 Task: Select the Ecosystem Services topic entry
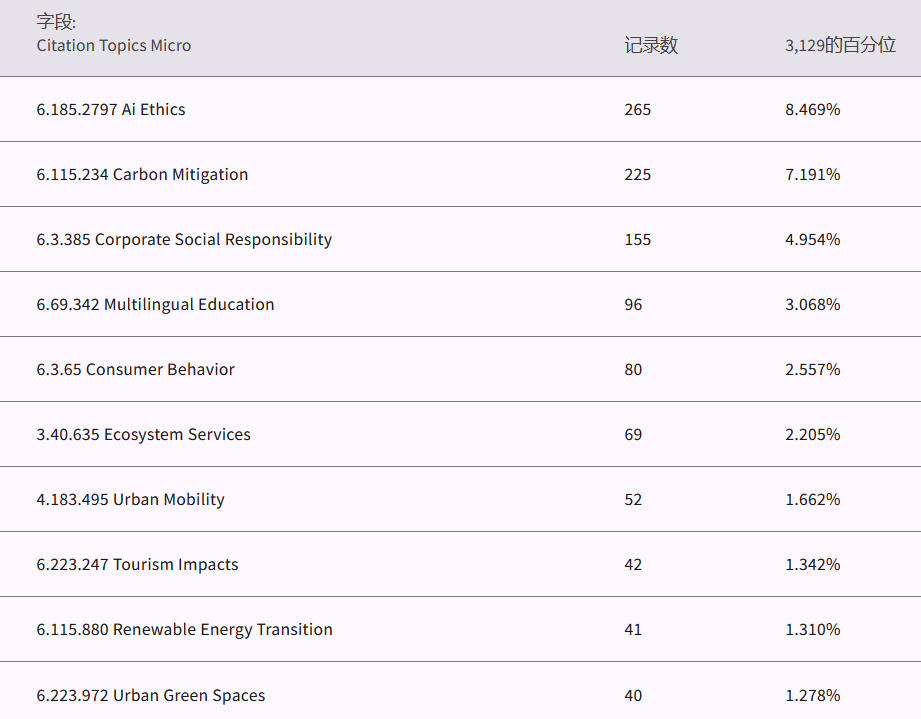tap(143, 435)
